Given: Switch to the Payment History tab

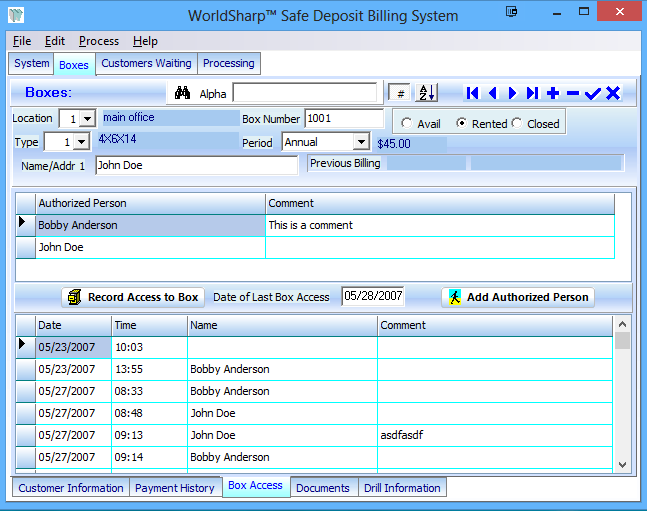Looking at the screenshot, I should point(175,488).
